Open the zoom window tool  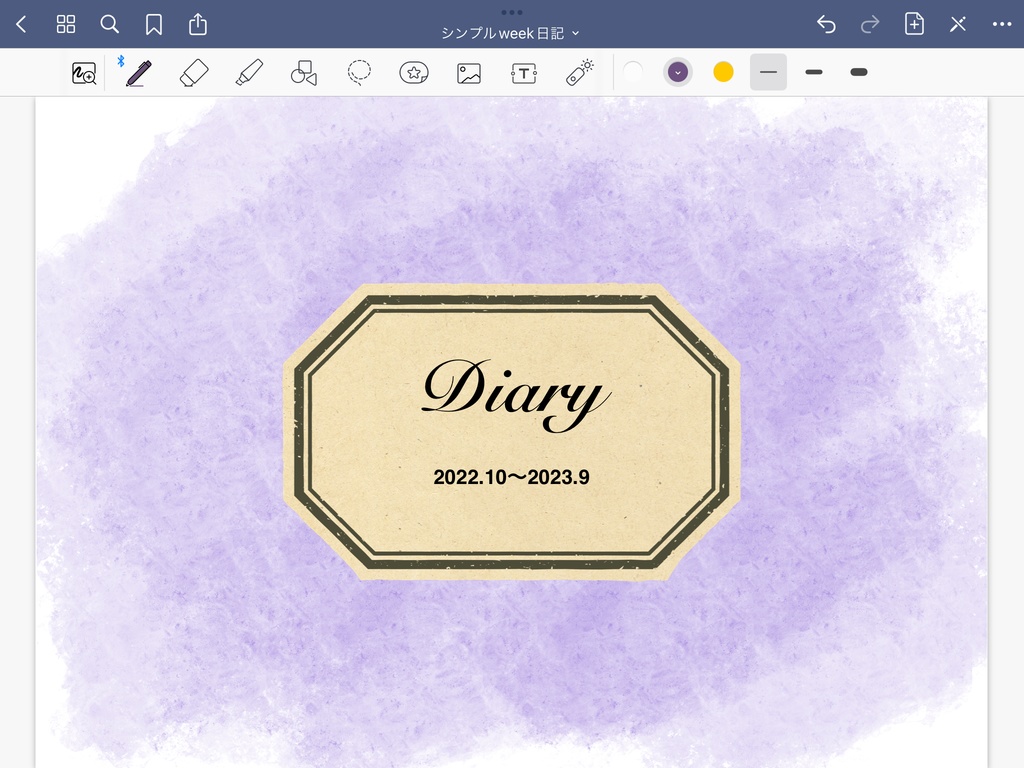pos(84,72)
